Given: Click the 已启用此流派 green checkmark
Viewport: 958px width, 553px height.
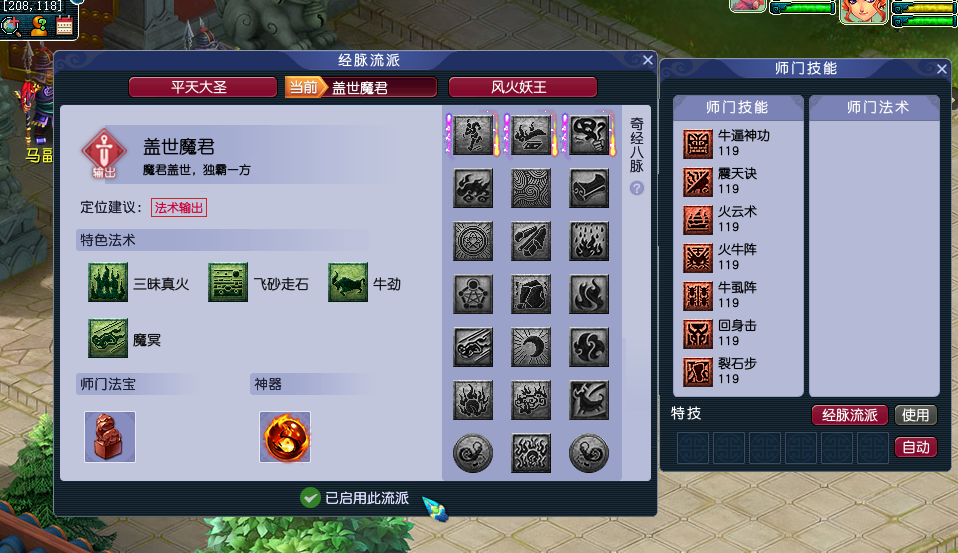Looking at the screenshot, I should pos(310,498).
